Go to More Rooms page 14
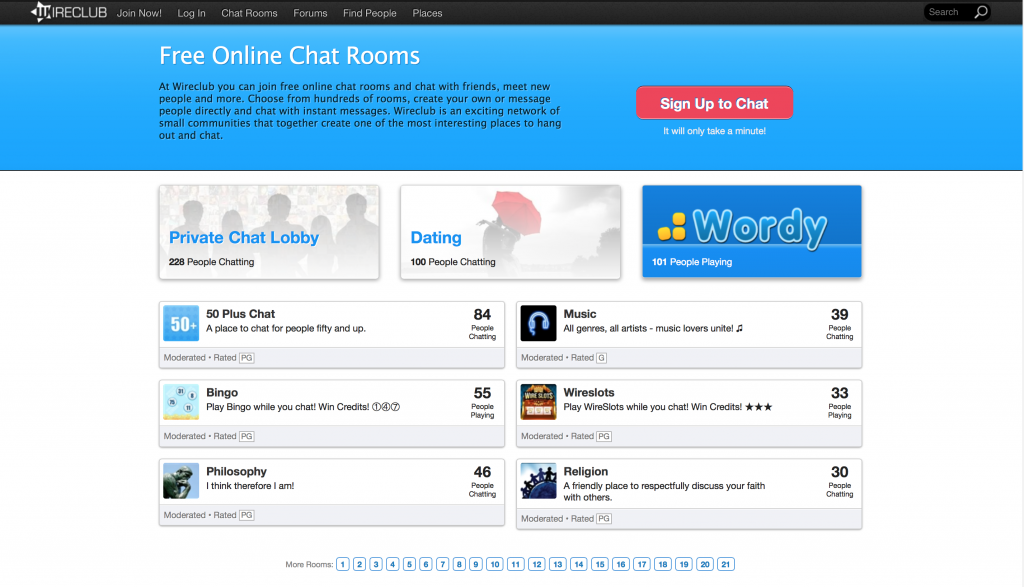This screenshot has width=1024, height=587. pos(579,564)
